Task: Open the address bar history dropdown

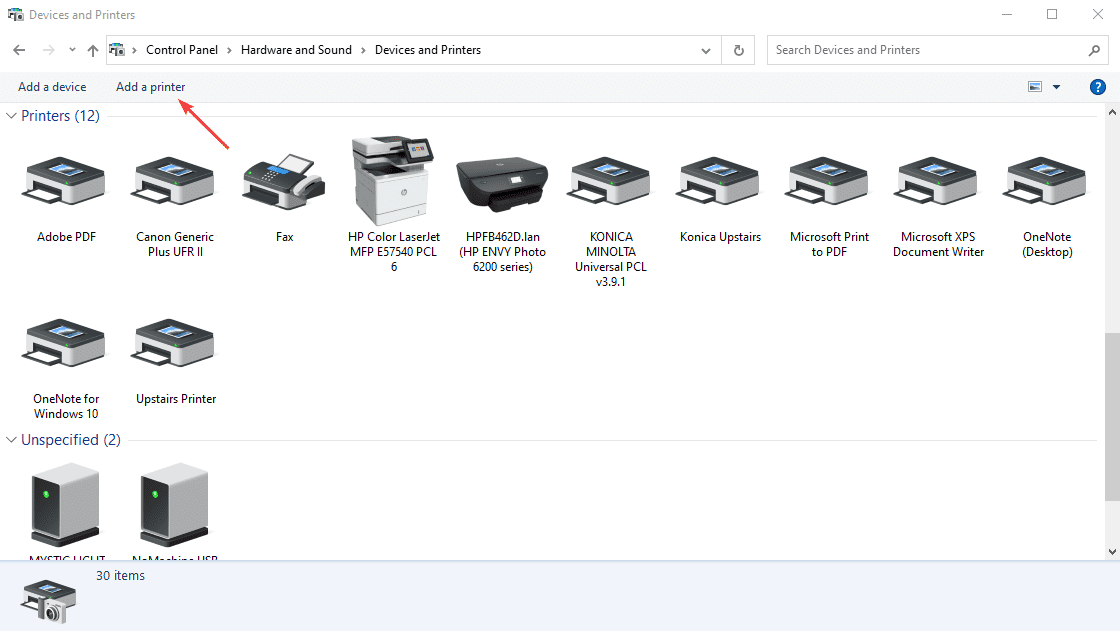Action: click(706, 50)
